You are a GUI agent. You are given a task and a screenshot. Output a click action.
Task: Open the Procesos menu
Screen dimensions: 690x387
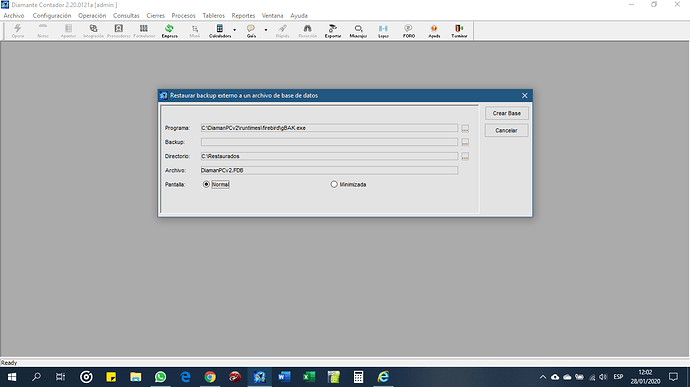coord(184,15)
